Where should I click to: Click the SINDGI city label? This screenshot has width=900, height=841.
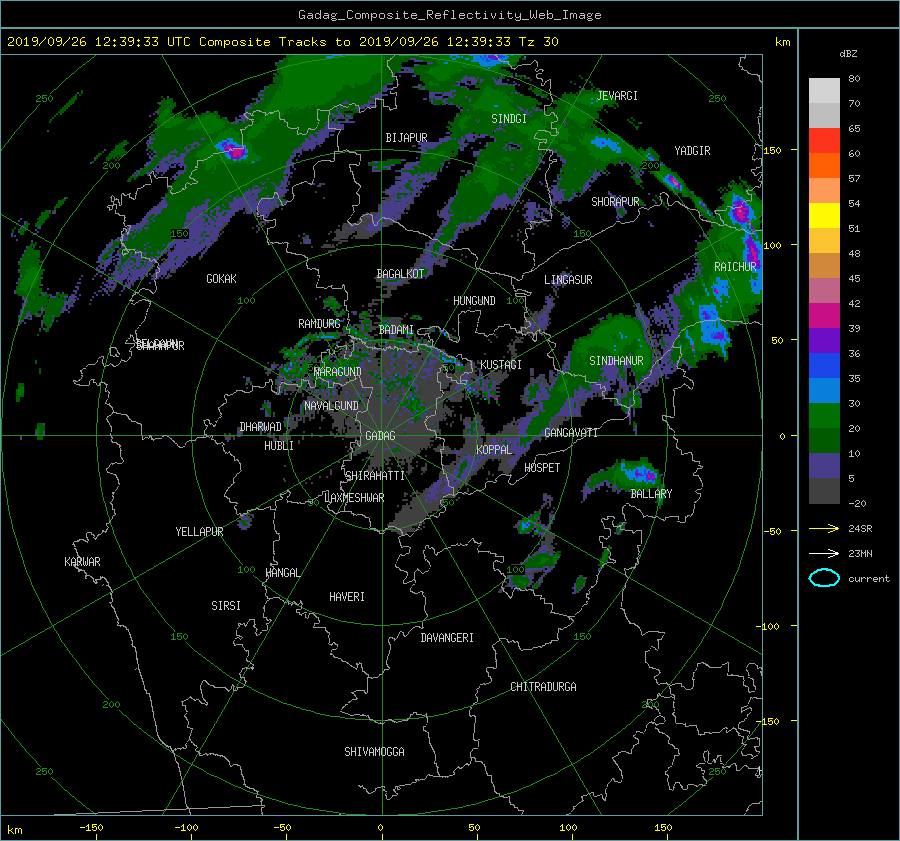click(x=509, y=119)
